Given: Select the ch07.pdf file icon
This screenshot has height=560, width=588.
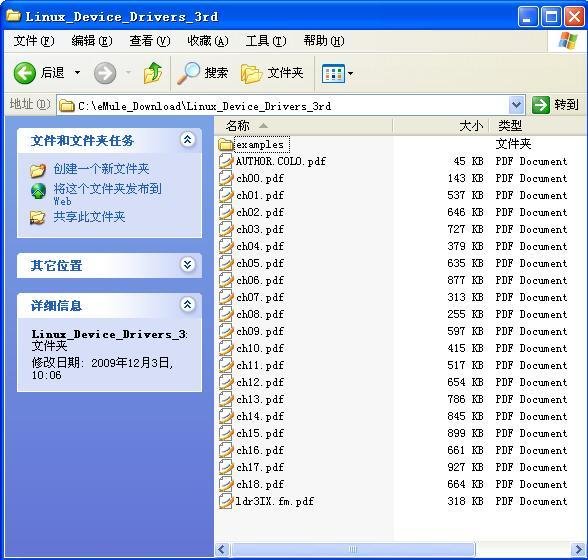Looking at the screenshot, I should click(x=226, y=297).
